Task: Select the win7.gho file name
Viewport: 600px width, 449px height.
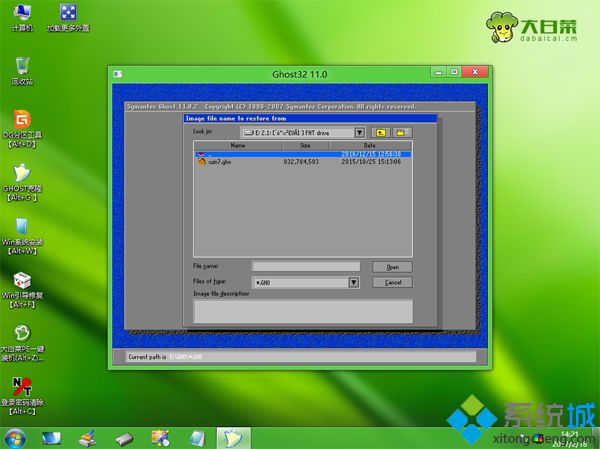Action: point(220,162)
